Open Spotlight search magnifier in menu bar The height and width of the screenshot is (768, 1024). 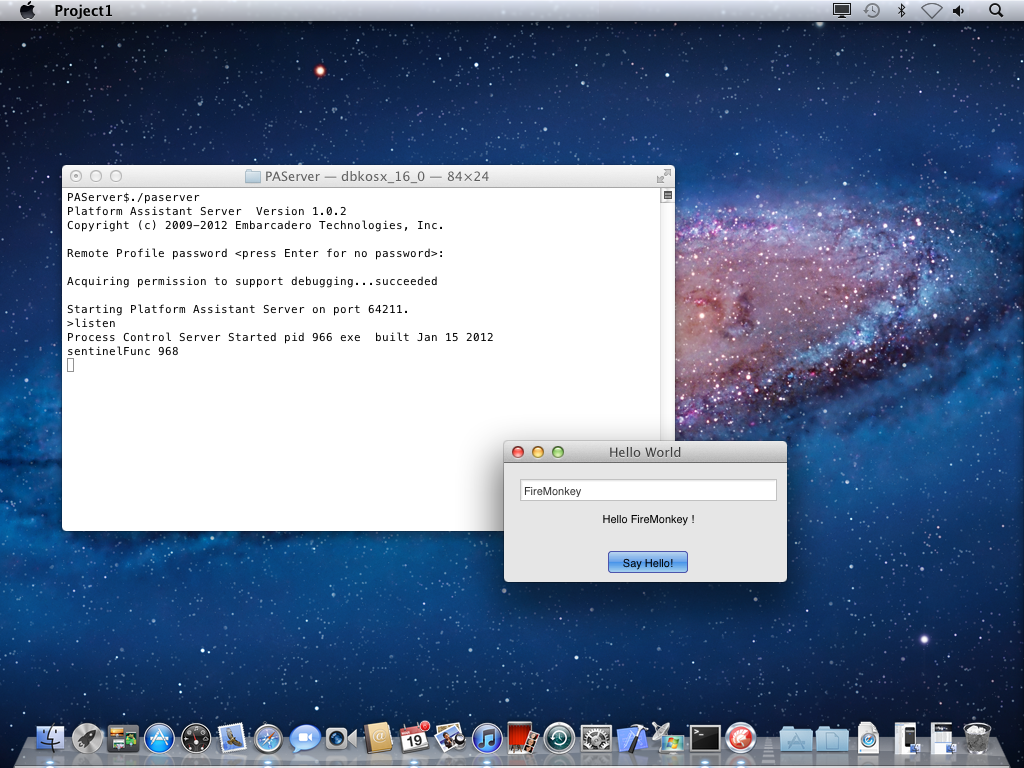point(996,10)
